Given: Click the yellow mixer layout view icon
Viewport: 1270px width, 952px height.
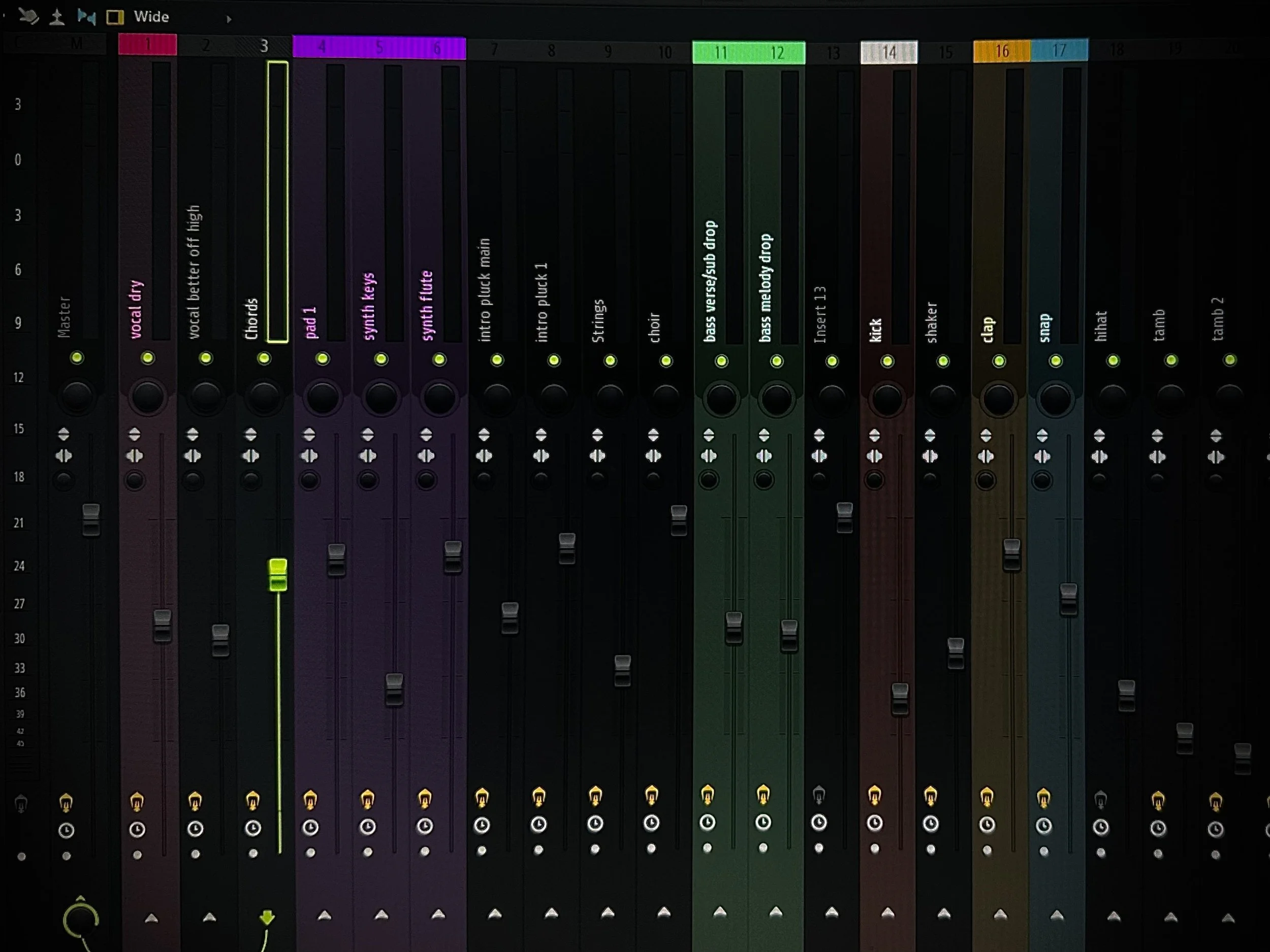Looking at the screenshot, I should (x=115, y=17).
